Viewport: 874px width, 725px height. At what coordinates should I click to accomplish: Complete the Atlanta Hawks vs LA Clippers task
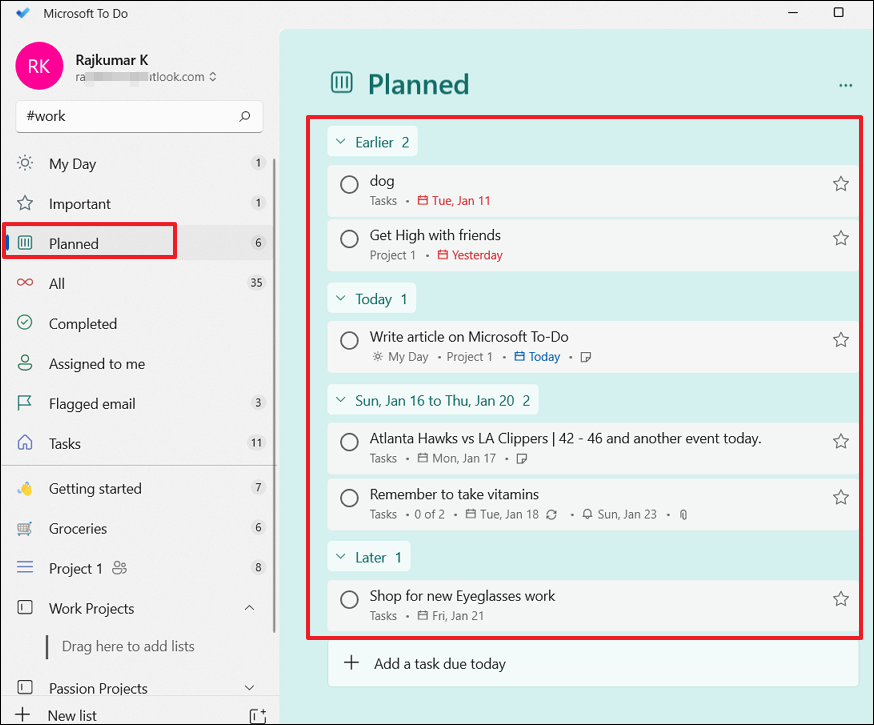pyautogui.click(x=349, y=442)
